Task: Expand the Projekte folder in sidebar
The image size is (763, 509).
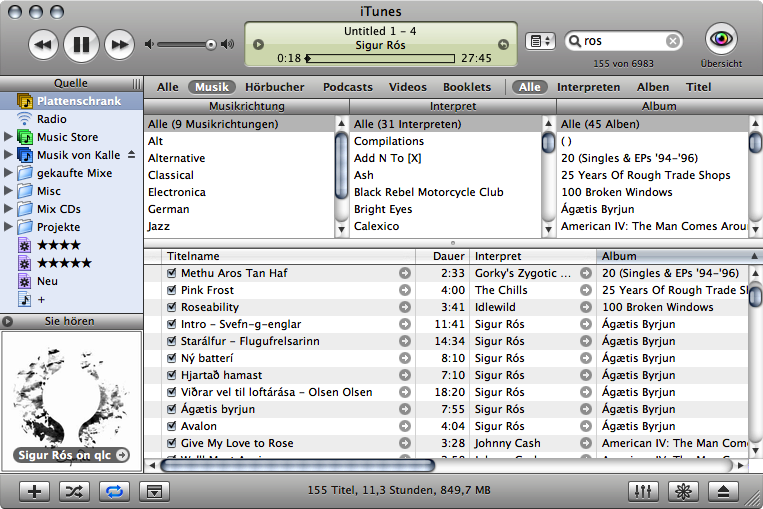Action: [x=9, y=227]
